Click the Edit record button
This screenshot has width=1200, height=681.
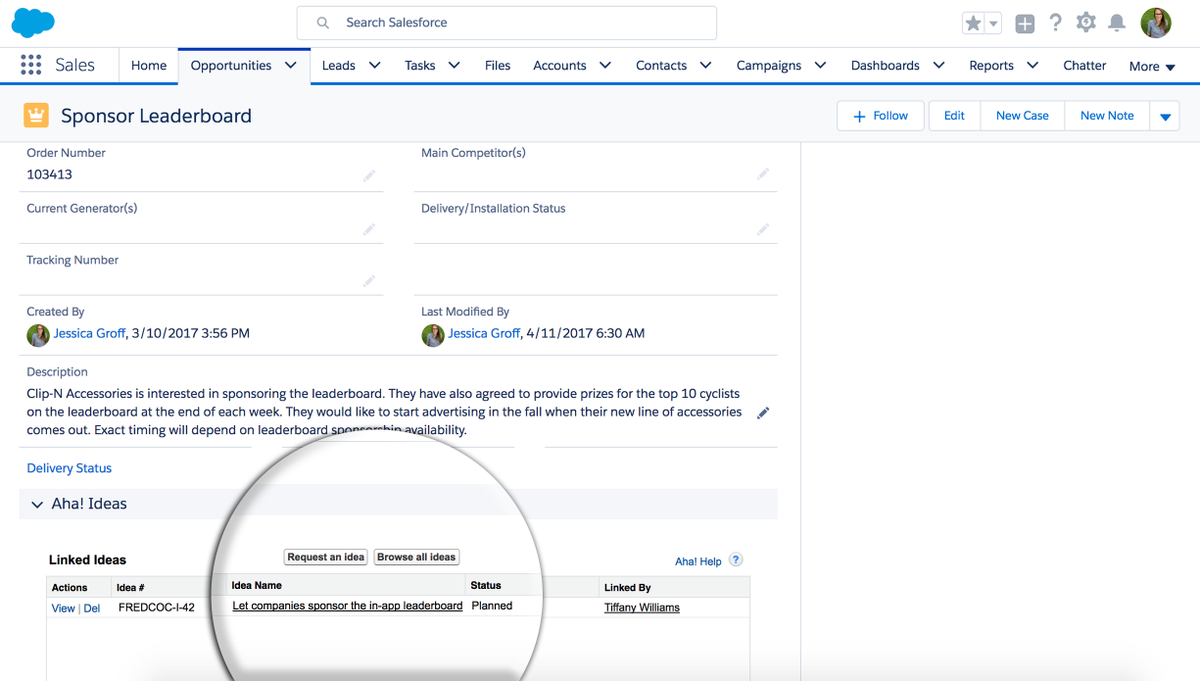(954, 116)
